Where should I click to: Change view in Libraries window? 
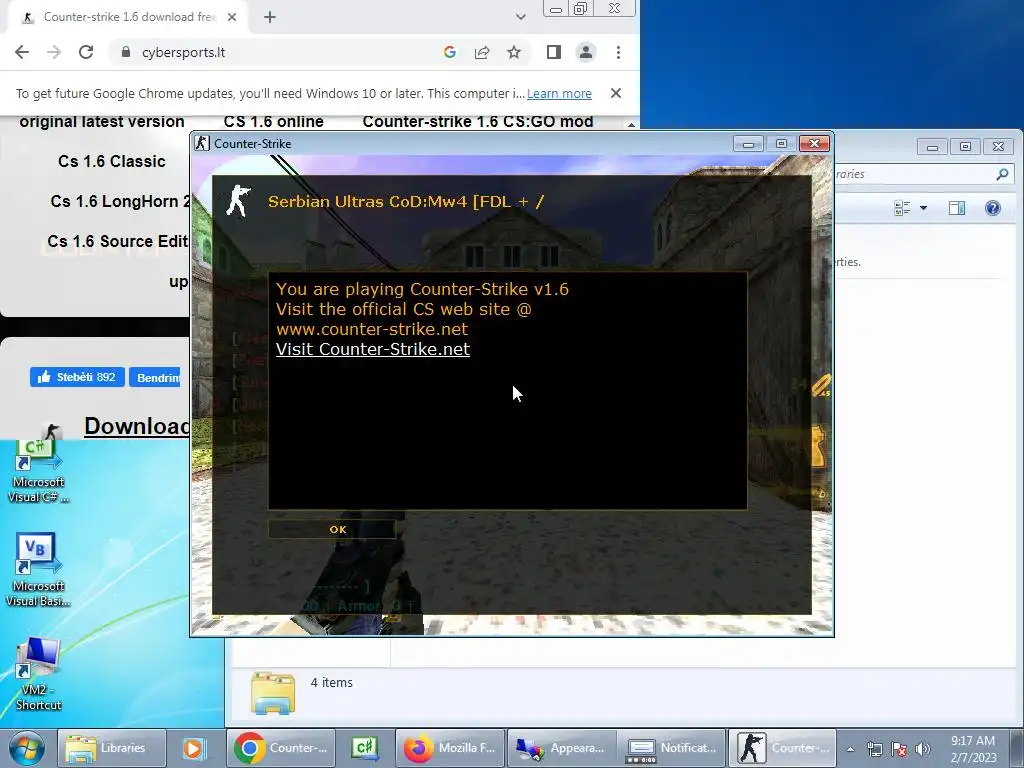(903, 208)
